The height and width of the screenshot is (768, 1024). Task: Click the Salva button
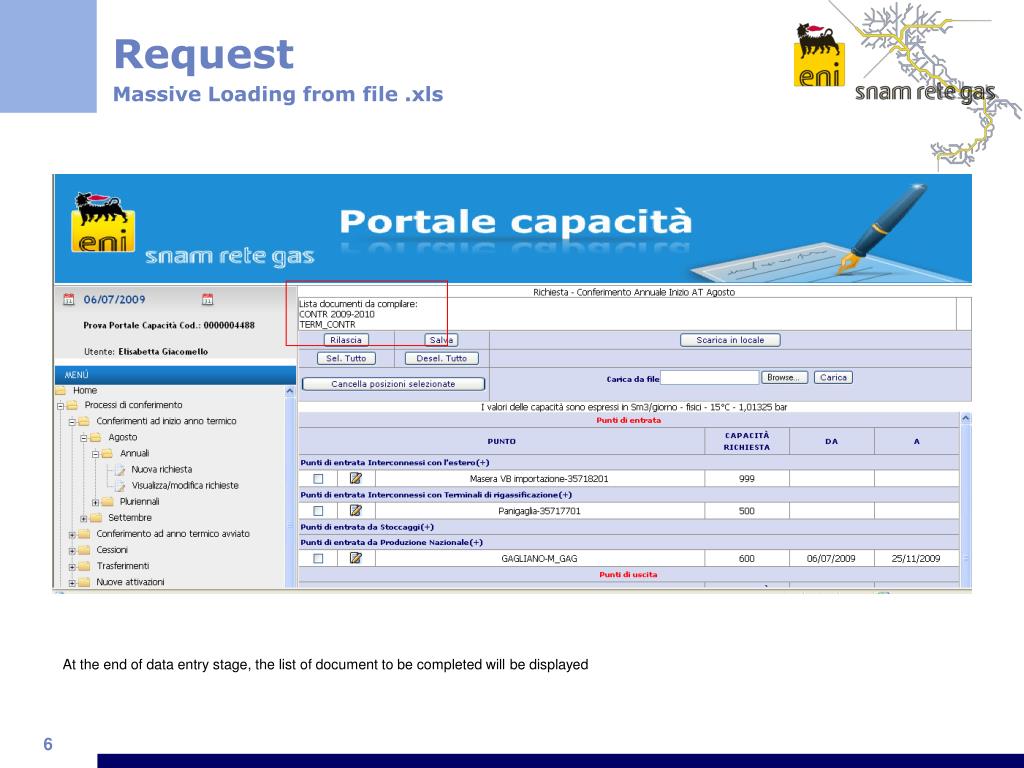point(441,340)
